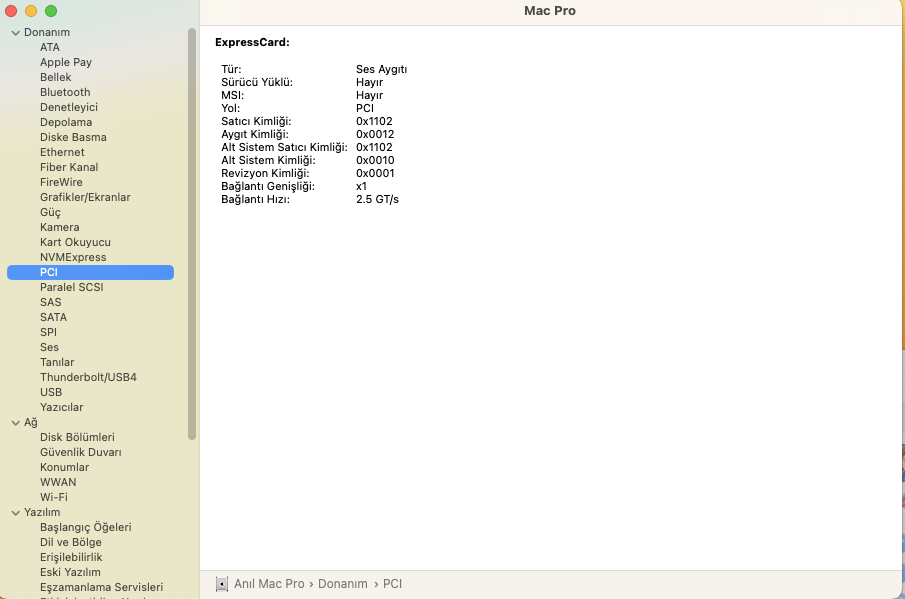This screenshot has height=599, width=905.
Task: Choose Thunderbolt/USB4 from the list
Action: coord(88,377)
